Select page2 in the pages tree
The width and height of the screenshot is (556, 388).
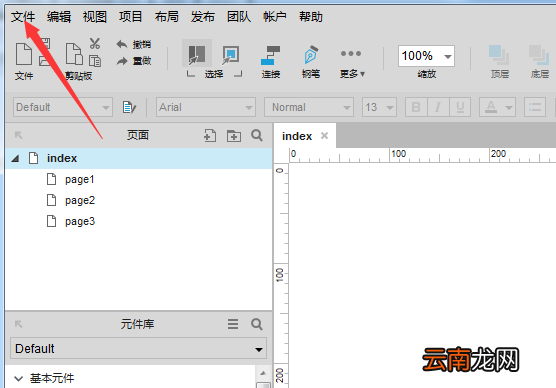click(x=80, y=200)
